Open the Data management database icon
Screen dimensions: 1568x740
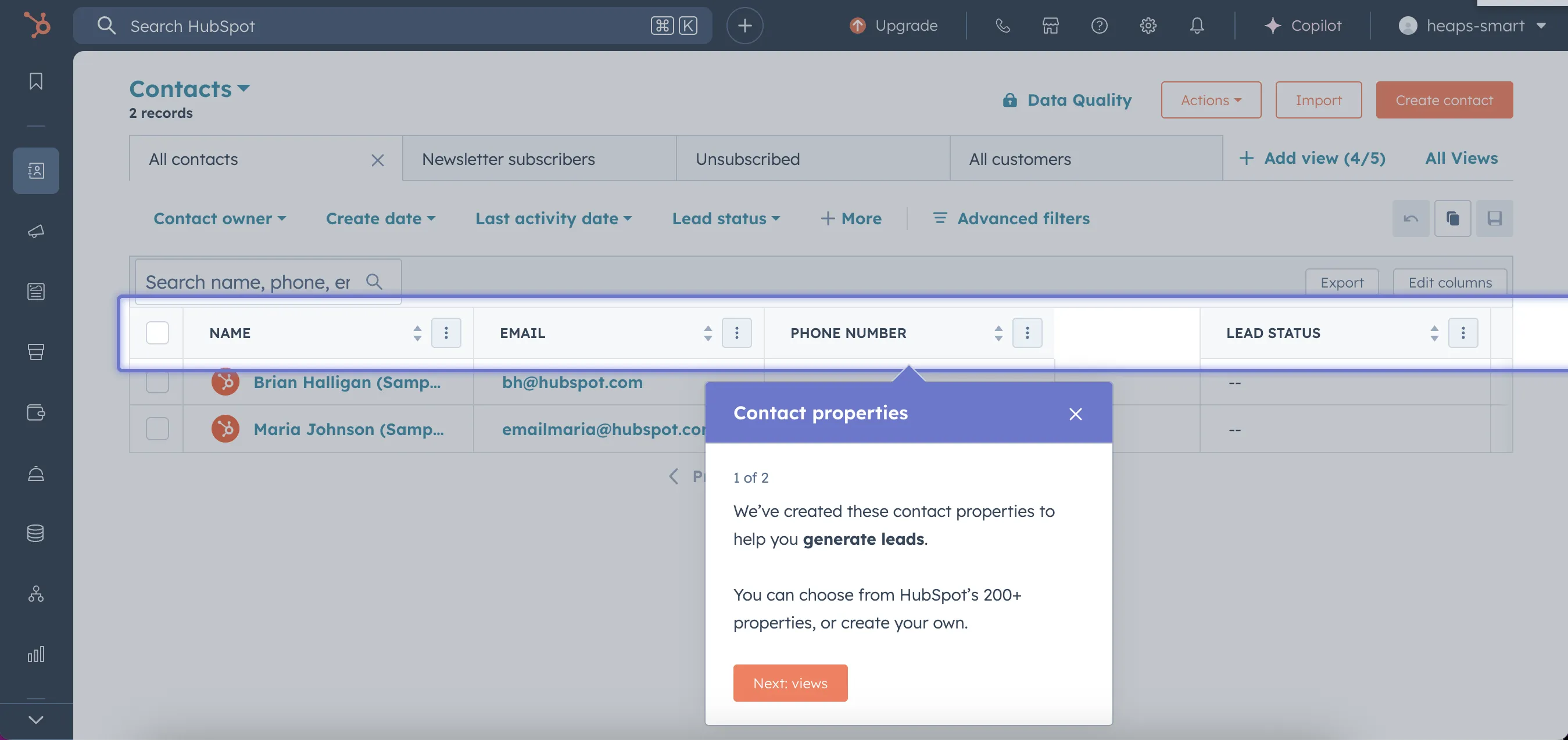tap(36, 533)
